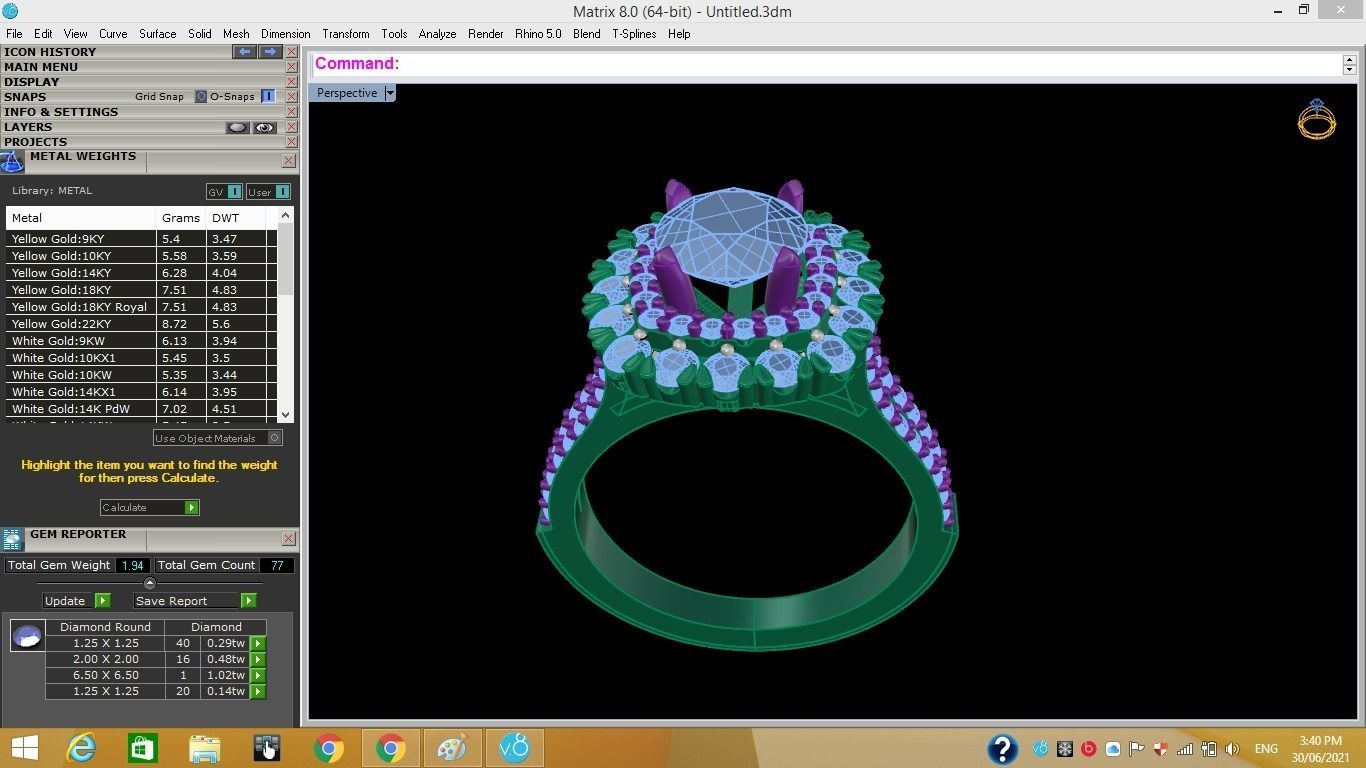
Task: Toggle Grid Snap off/on
Action: [200, 97]
